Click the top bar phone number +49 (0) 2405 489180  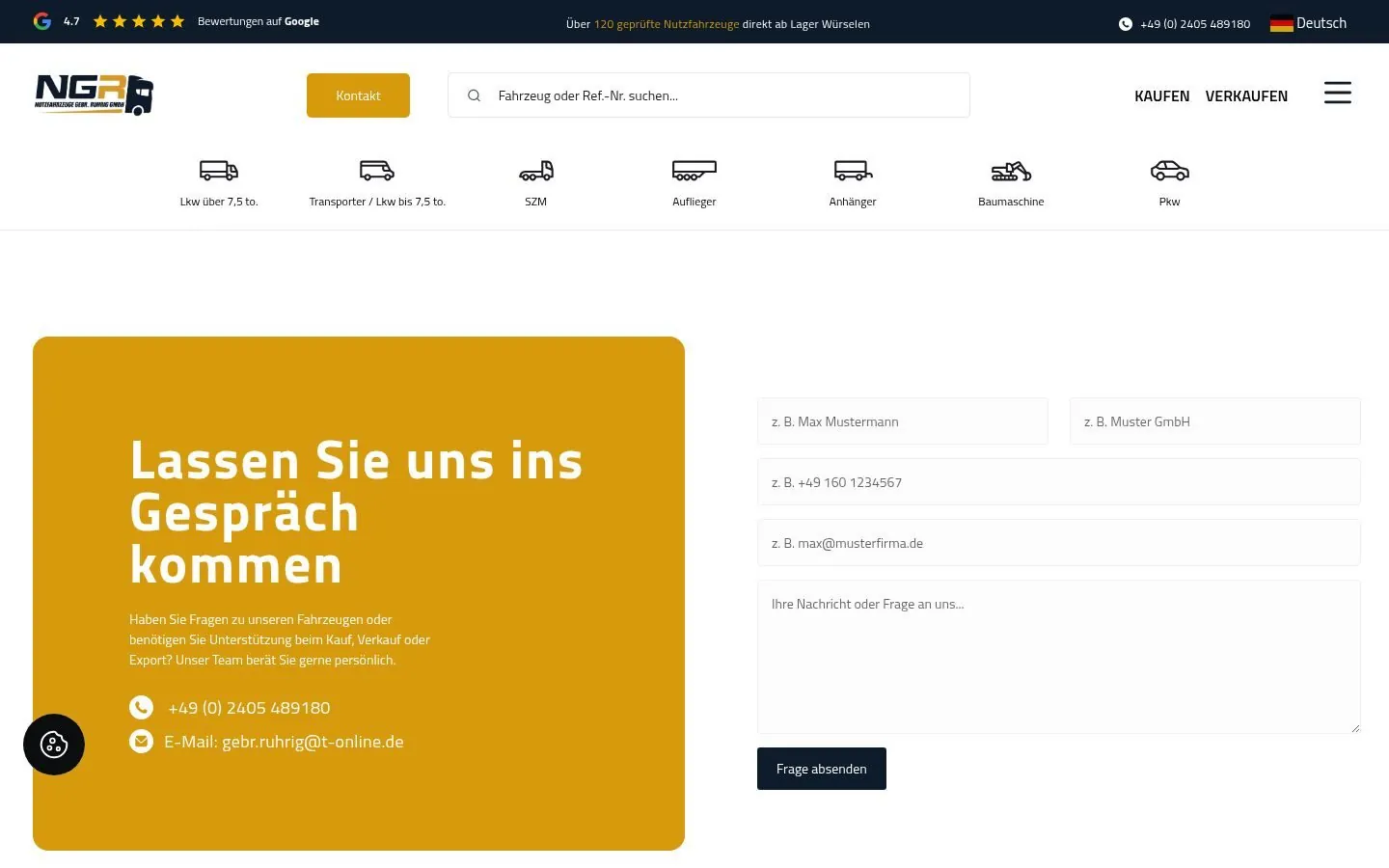[1195, 24]
